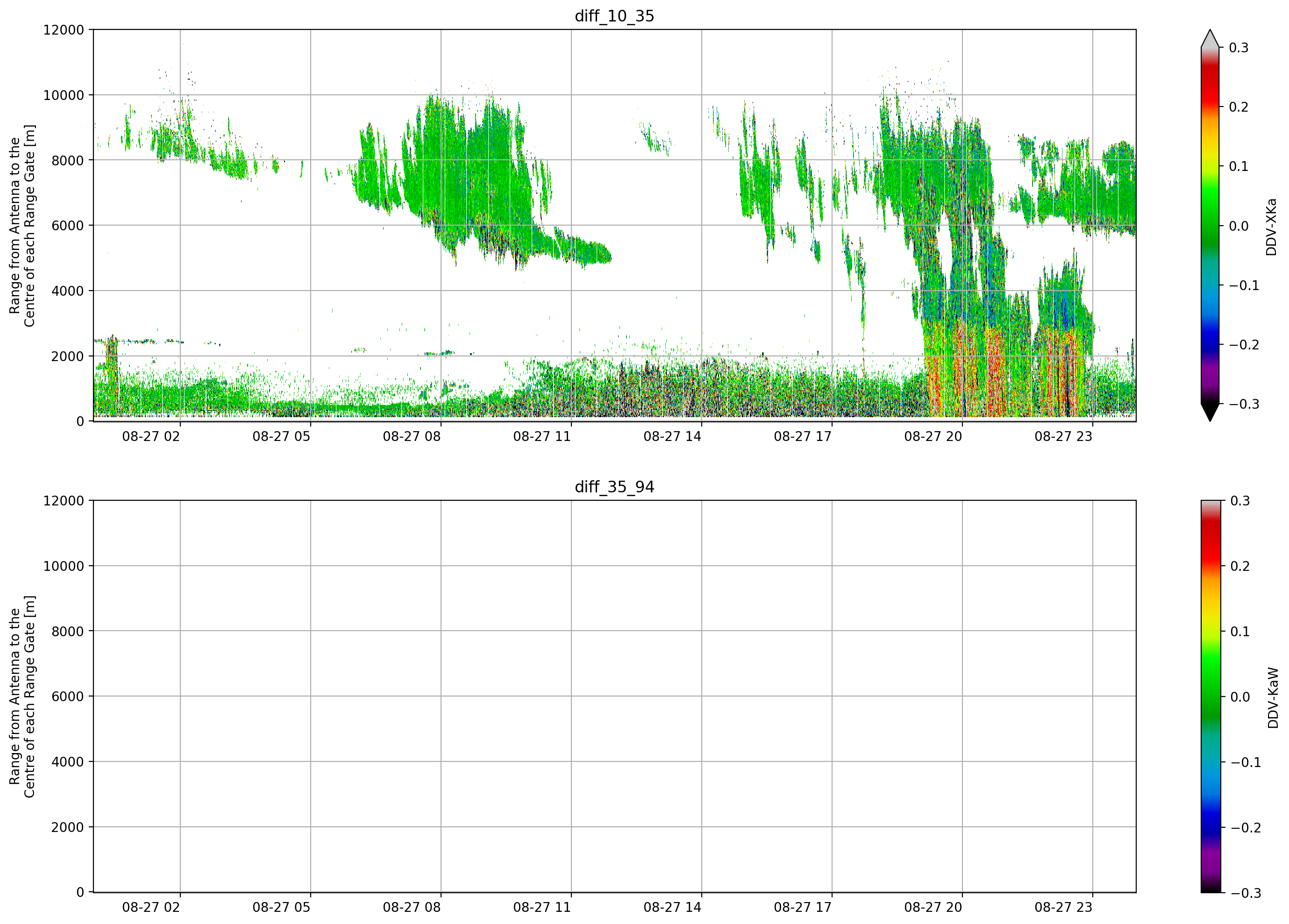The image size is (1289, 924).
Task: Select the y-axis range label of diff_35_94
Action: [22, 697]
